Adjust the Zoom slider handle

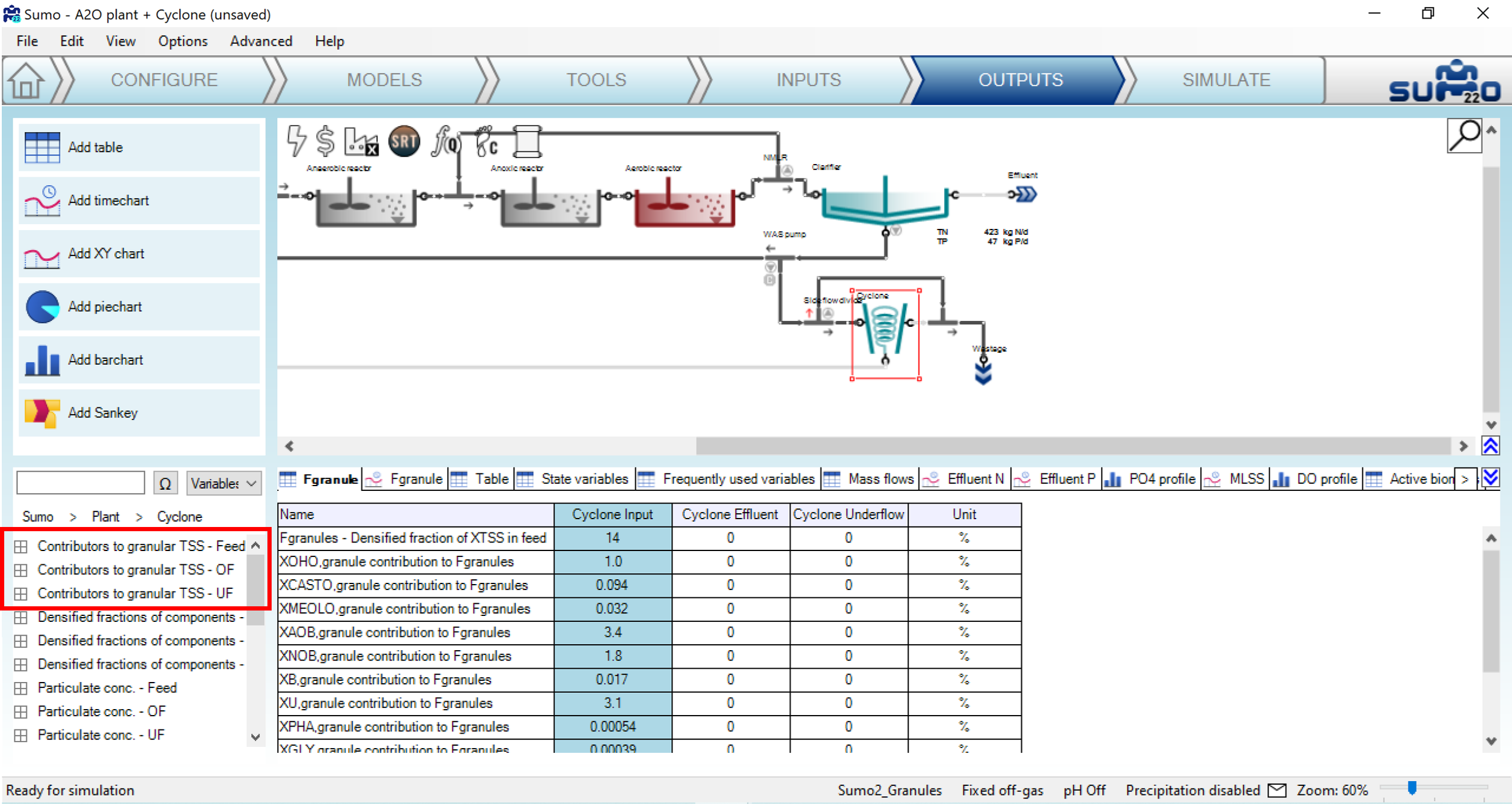1412,788
